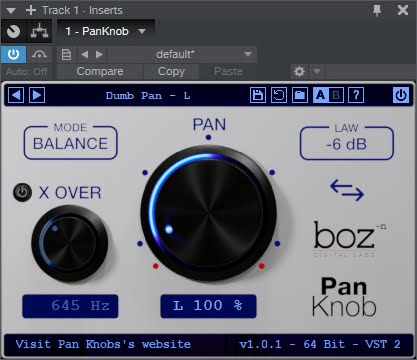
Task: Pin the Inserts window
Action: pyautogui.click(x=377, y=10)
